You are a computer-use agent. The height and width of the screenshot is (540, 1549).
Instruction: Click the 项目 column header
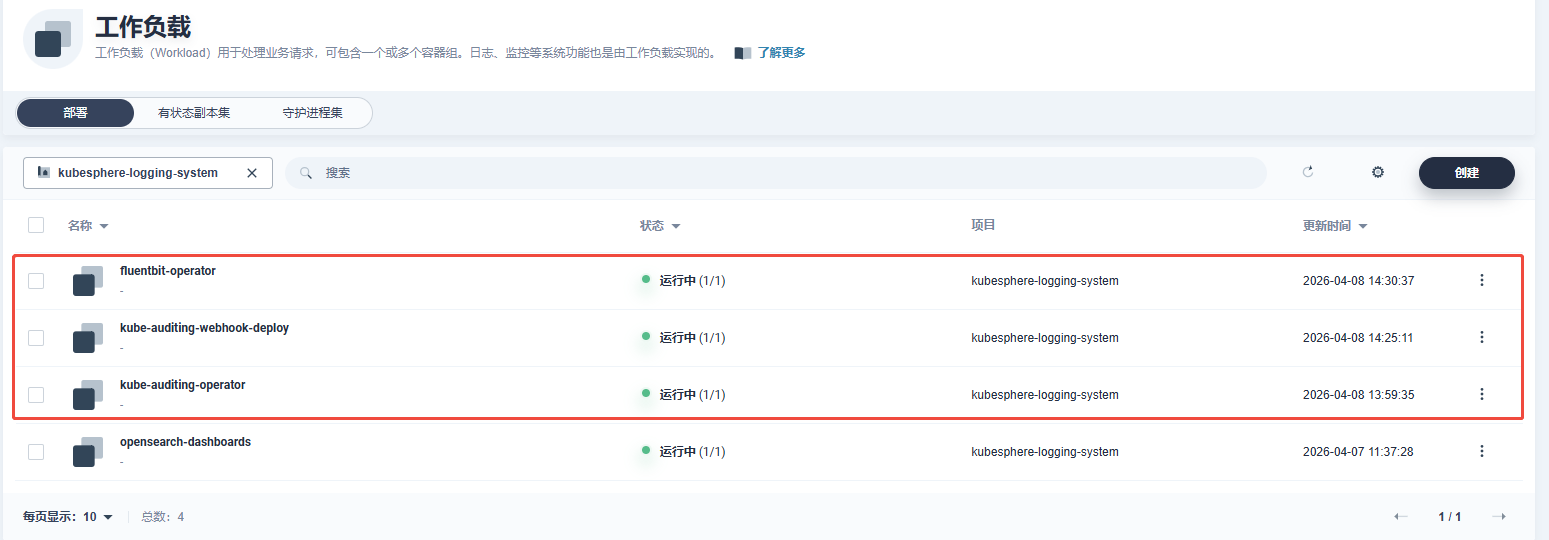(984, 225)
